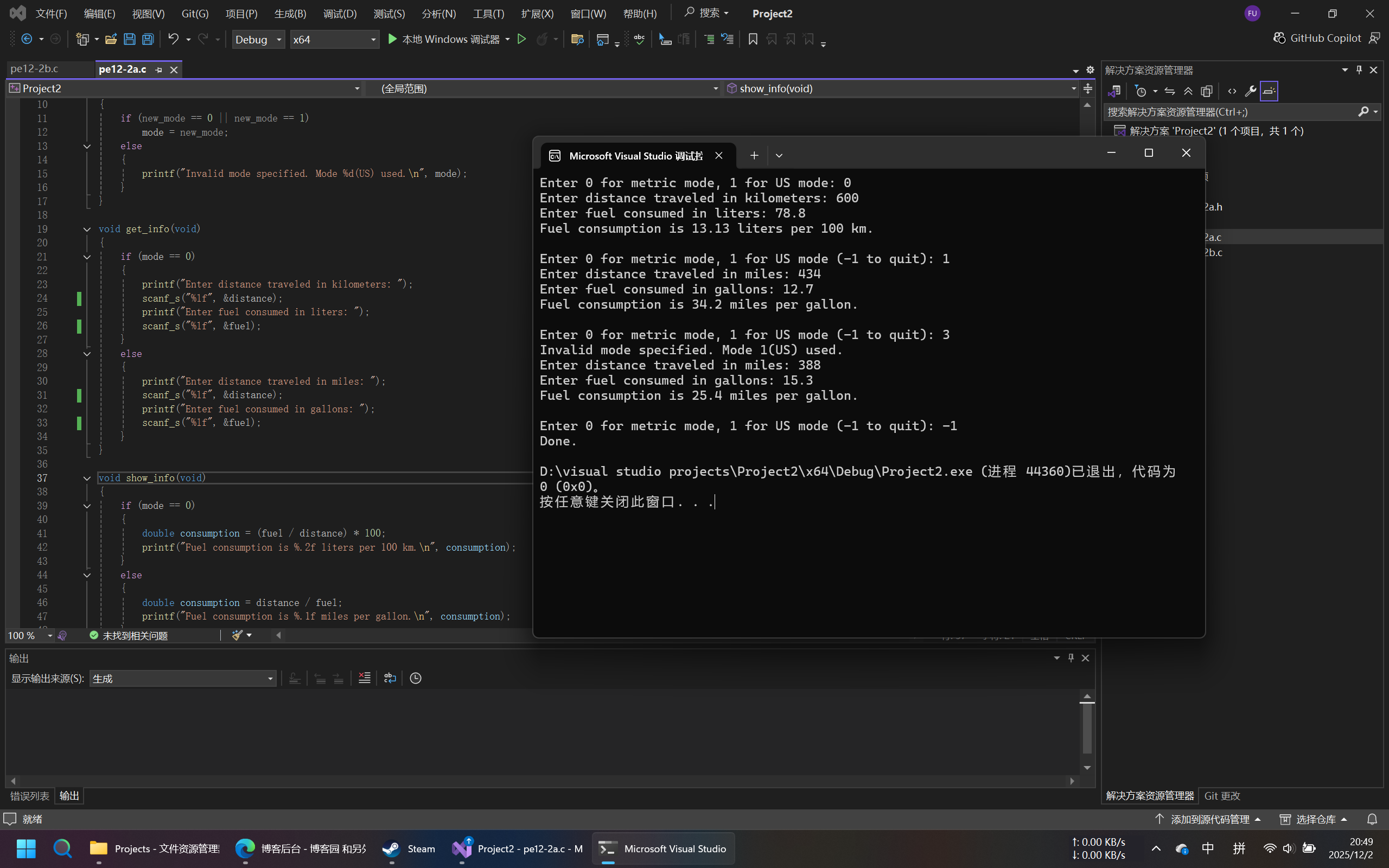Viewport: 1389px width, 868px height.
Task: Click the bookmark toggle icon in toolbar
Action: click(753, 39)
